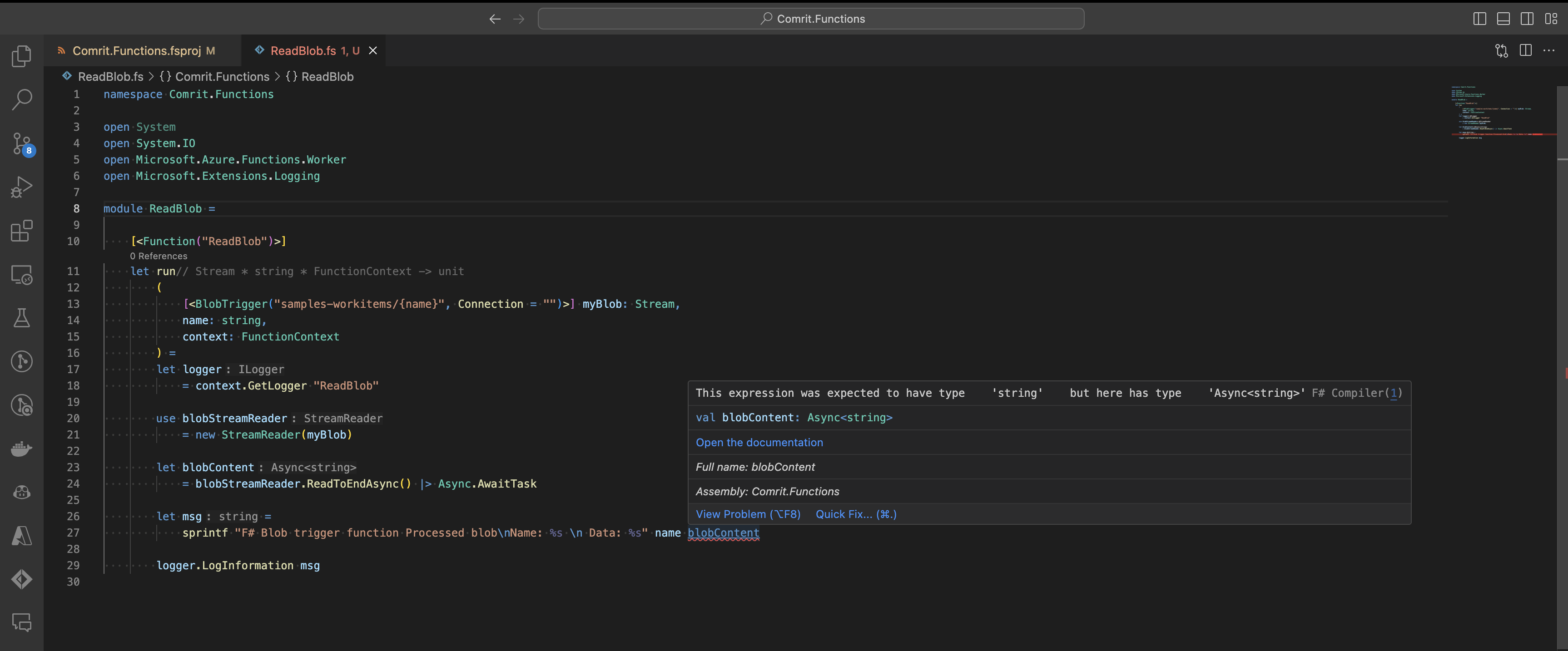Click 'logger.LogInformation msg' on line 29
Image resolution: width=1568 pixels, height=651 pixels.
click(x=238, y=566)
